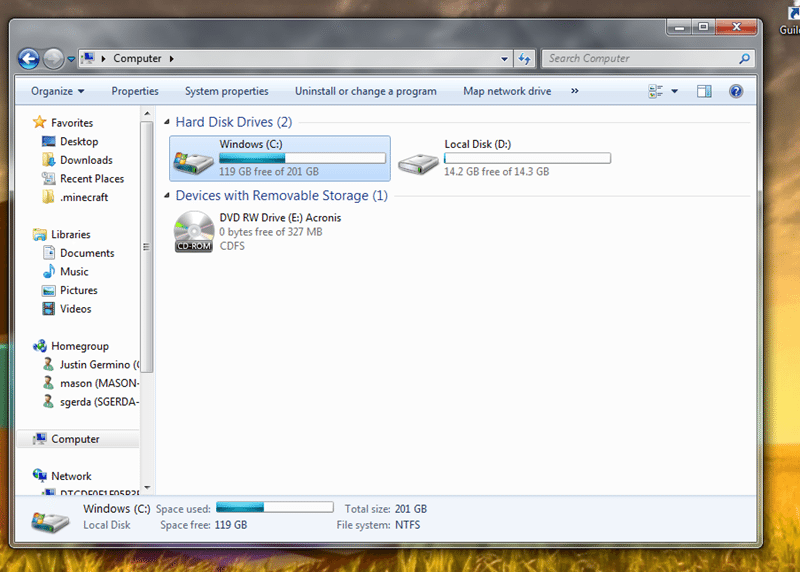Select Devices with Removable Storage (1) header
The width and height of the screenshot is (800, 572).
[282, 196]
